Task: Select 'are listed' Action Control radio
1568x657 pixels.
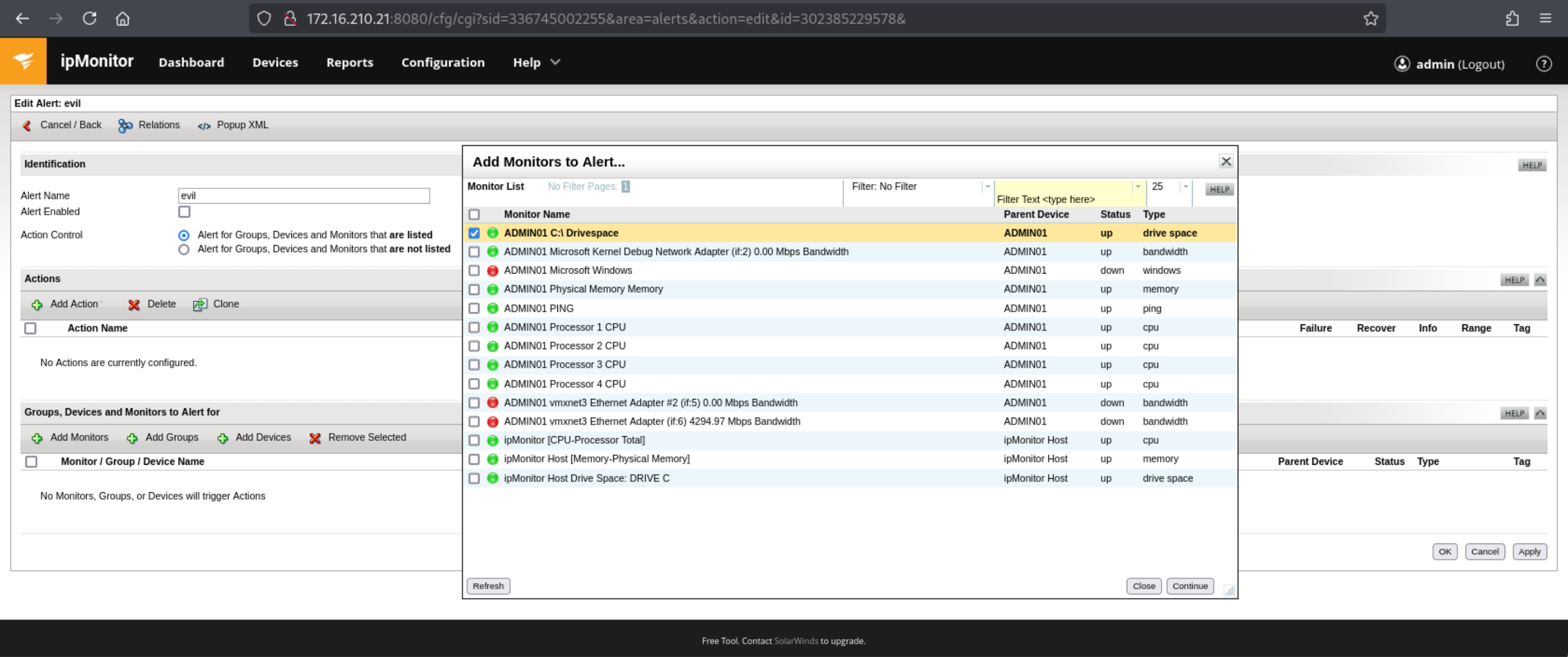Action: pos(184,235)
